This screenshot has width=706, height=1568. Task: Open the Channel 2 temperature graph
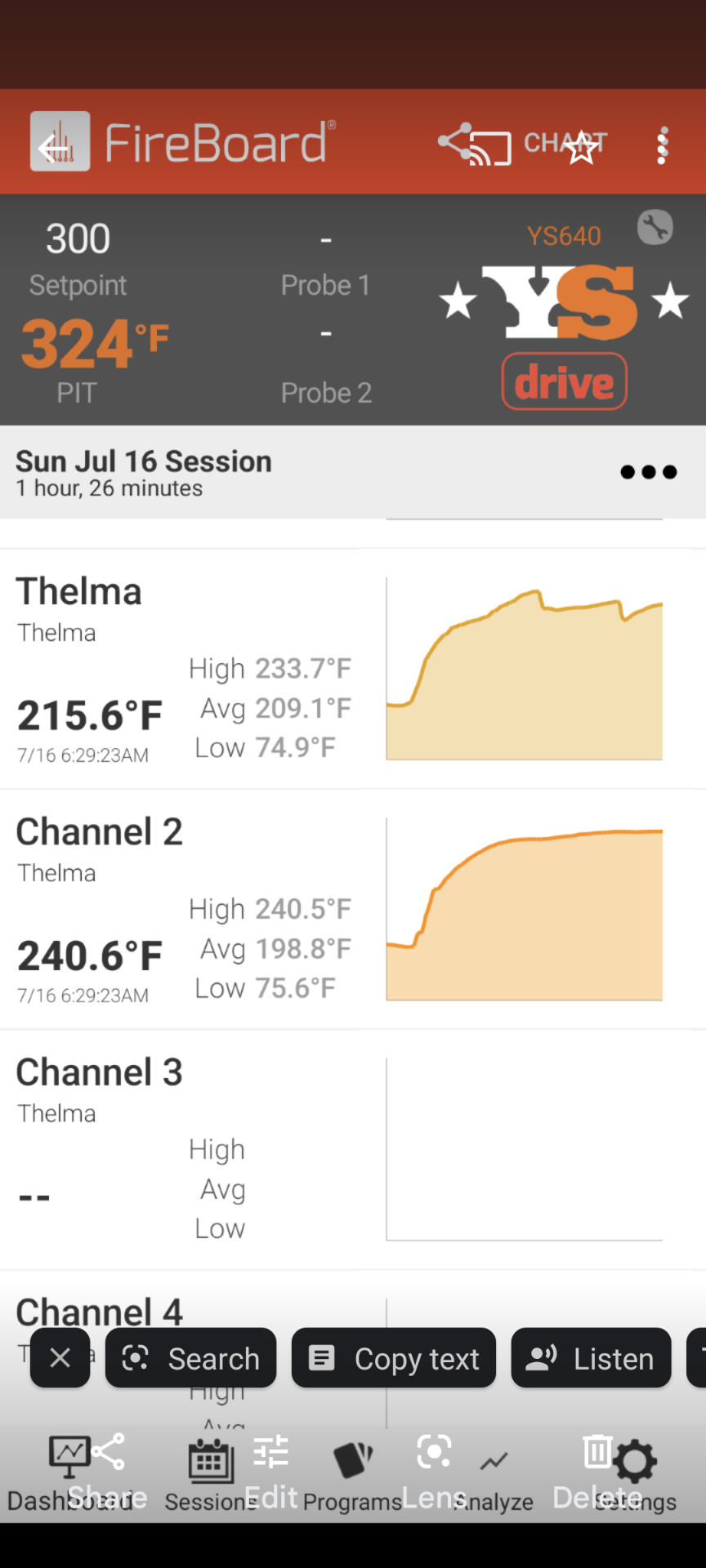pos(524,909)
